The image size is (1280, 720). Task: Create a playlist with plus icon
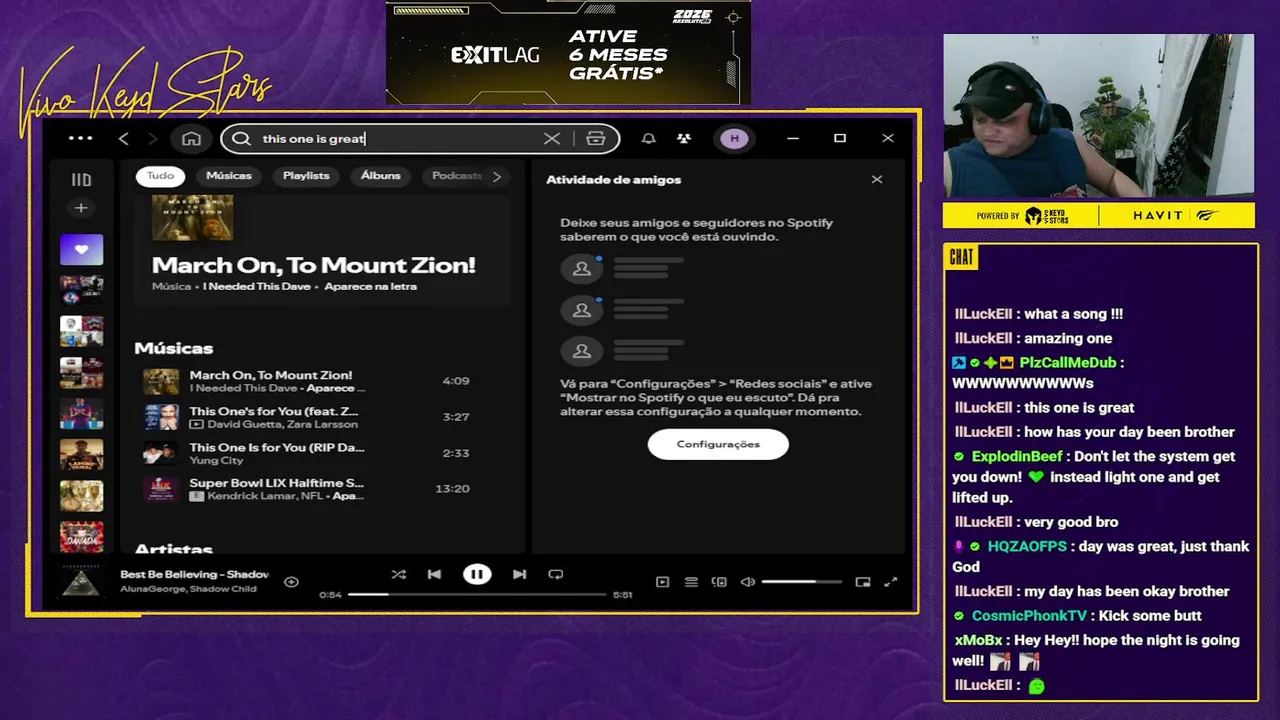[x=81, y=208]
